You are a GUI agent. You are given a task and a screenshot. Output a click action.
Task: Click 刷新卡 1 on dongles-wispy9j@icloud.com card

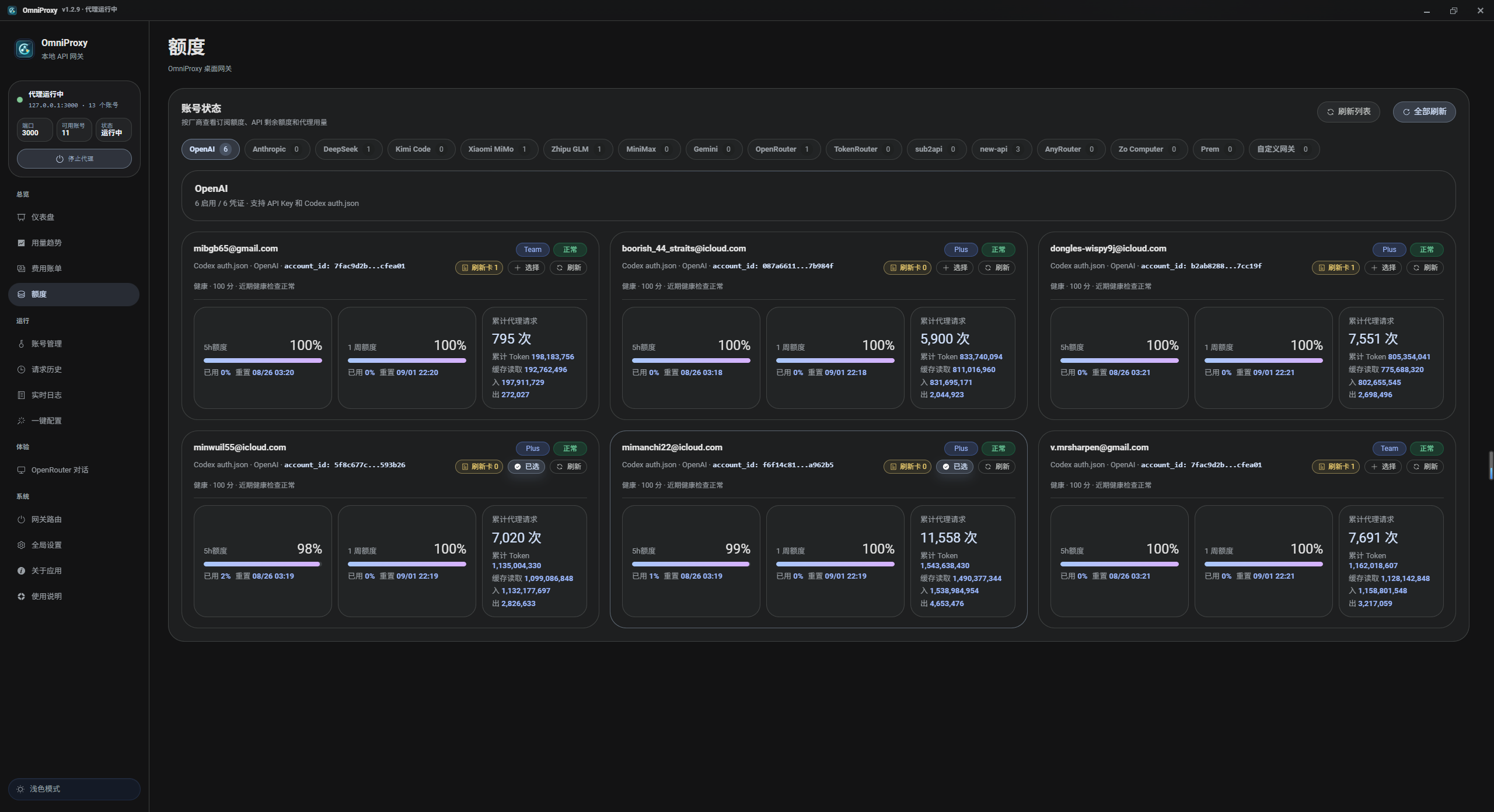point(1336,268)
